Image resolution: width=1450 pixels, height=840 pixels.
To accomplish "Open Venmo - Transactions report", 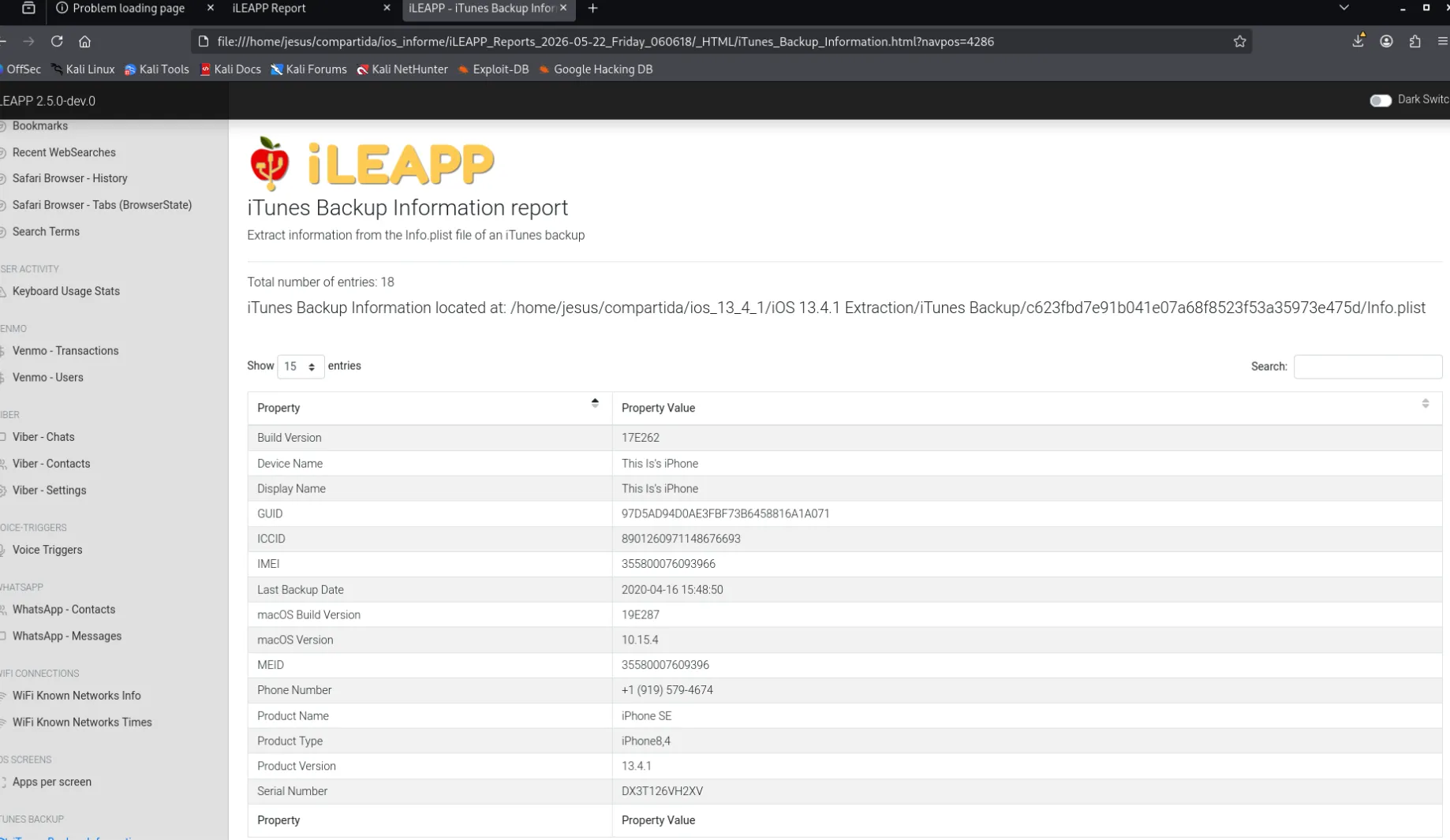I will 65,351.
